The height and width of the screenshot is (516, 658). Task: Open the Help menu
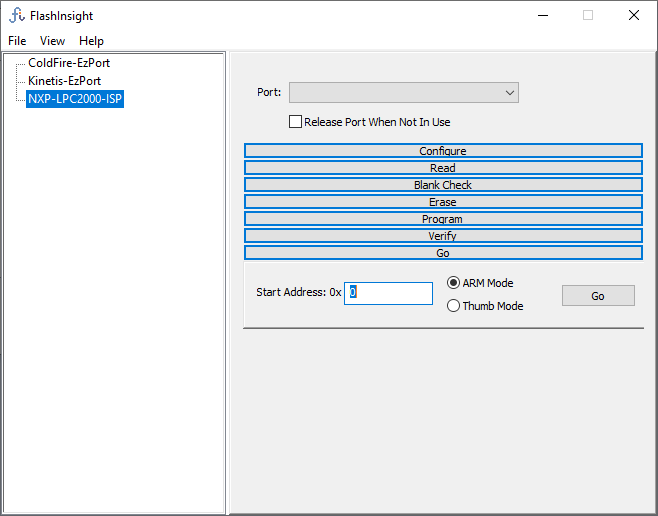tap(91, 41)
